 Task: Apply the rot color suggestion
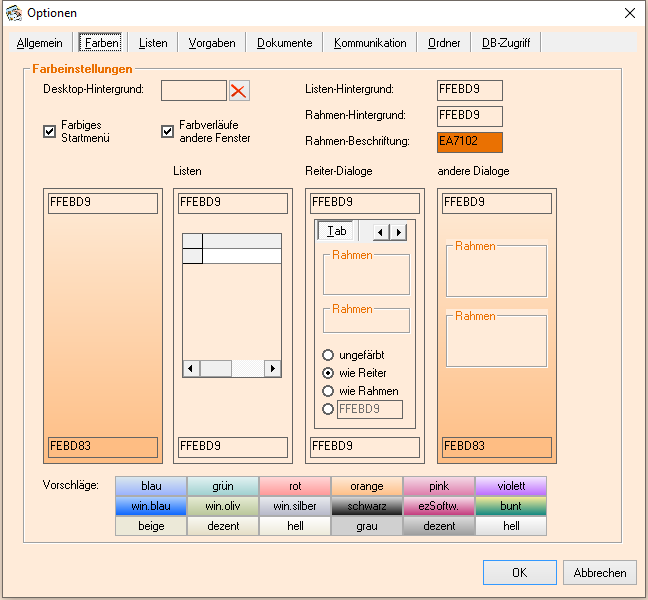(x=295, y=486)
